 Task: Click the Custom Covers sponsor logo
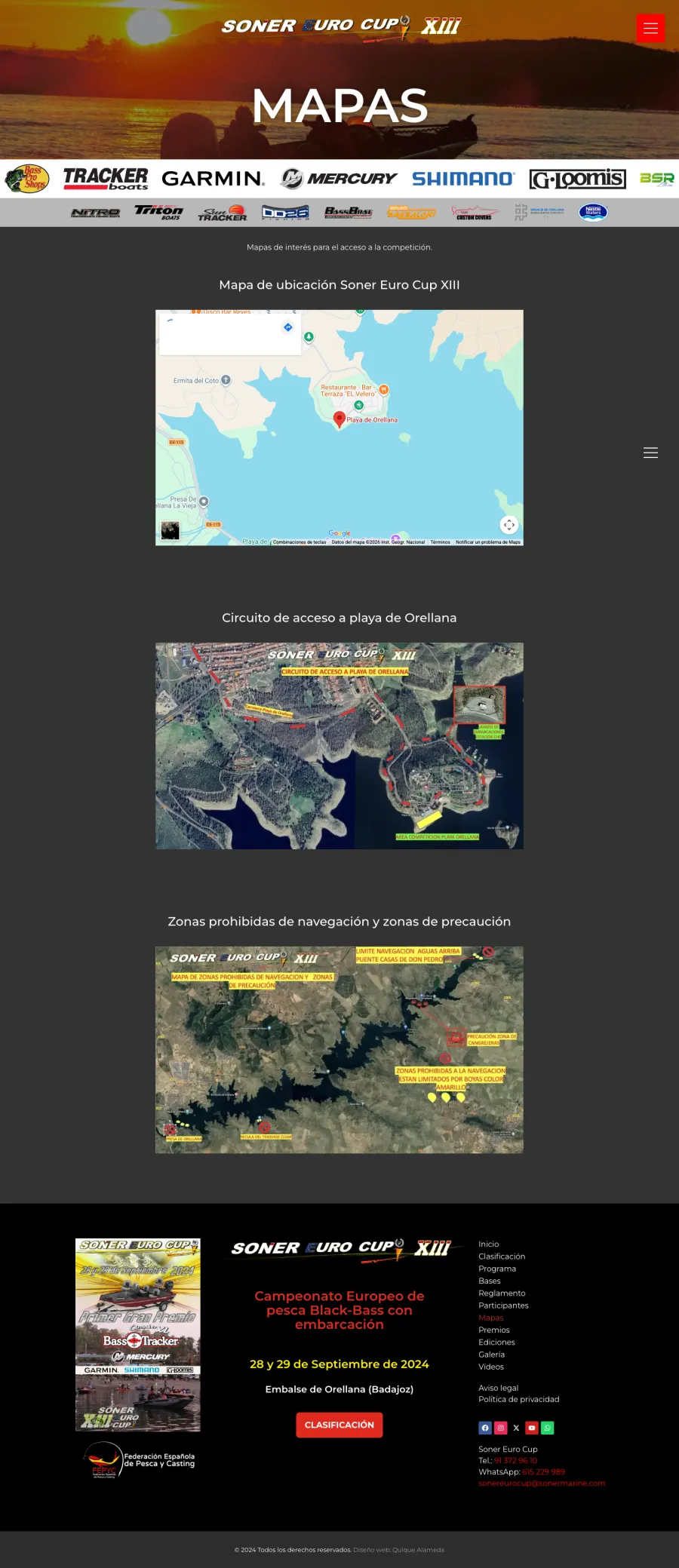click(x=475, y=213)
